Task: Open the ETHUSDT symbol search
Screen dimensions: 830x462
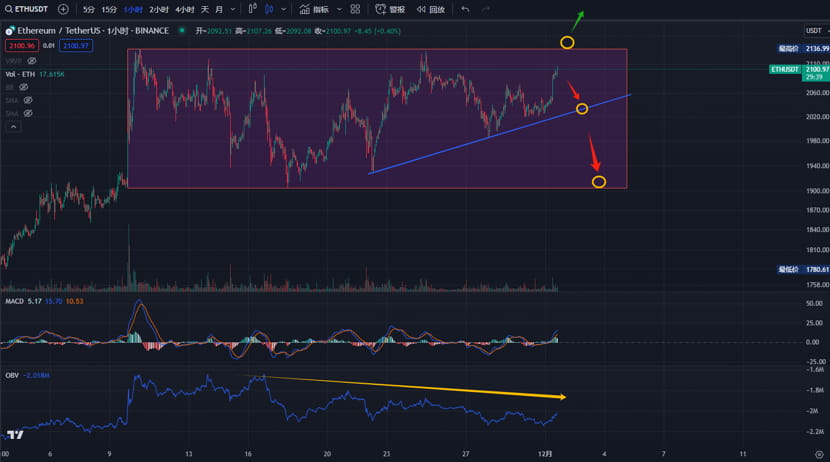Action: (26, 9)
